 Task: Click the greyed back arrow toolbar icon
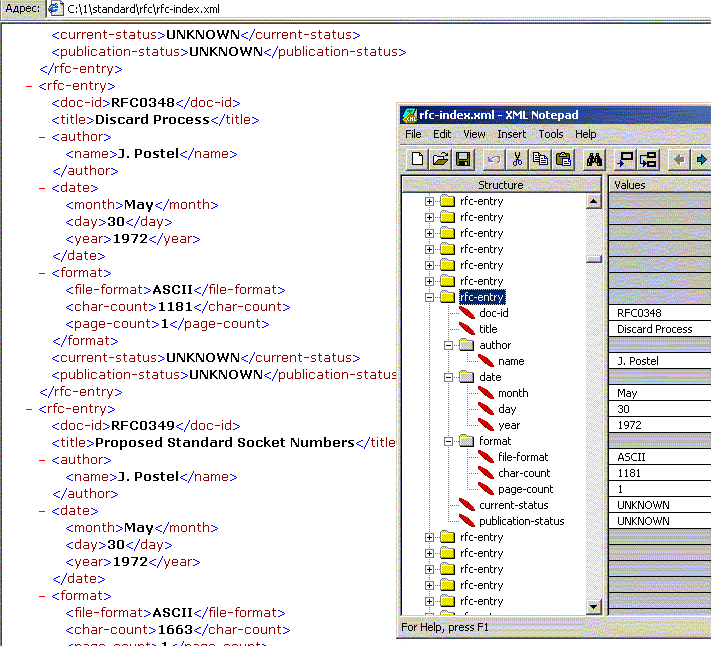point(679,159)
